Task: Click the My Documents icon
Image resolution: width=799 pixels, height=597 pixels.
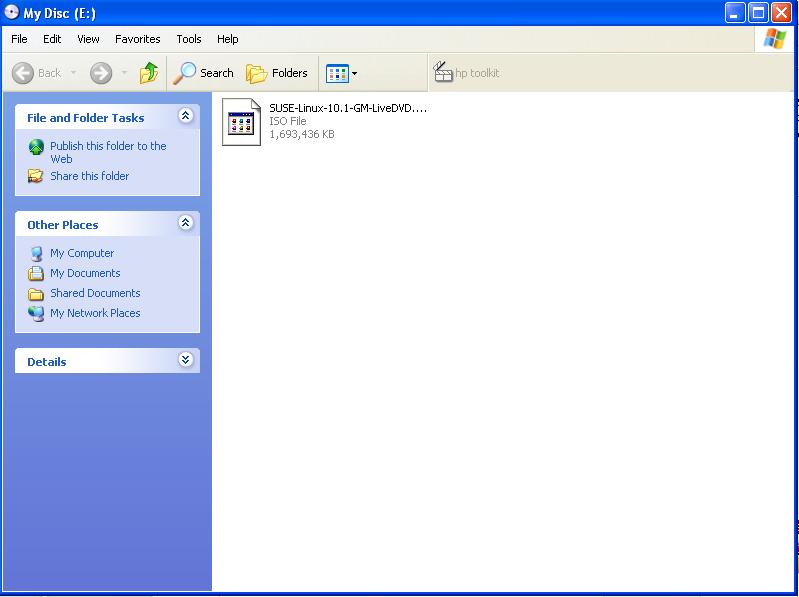Action: click(x=36, y=274)
